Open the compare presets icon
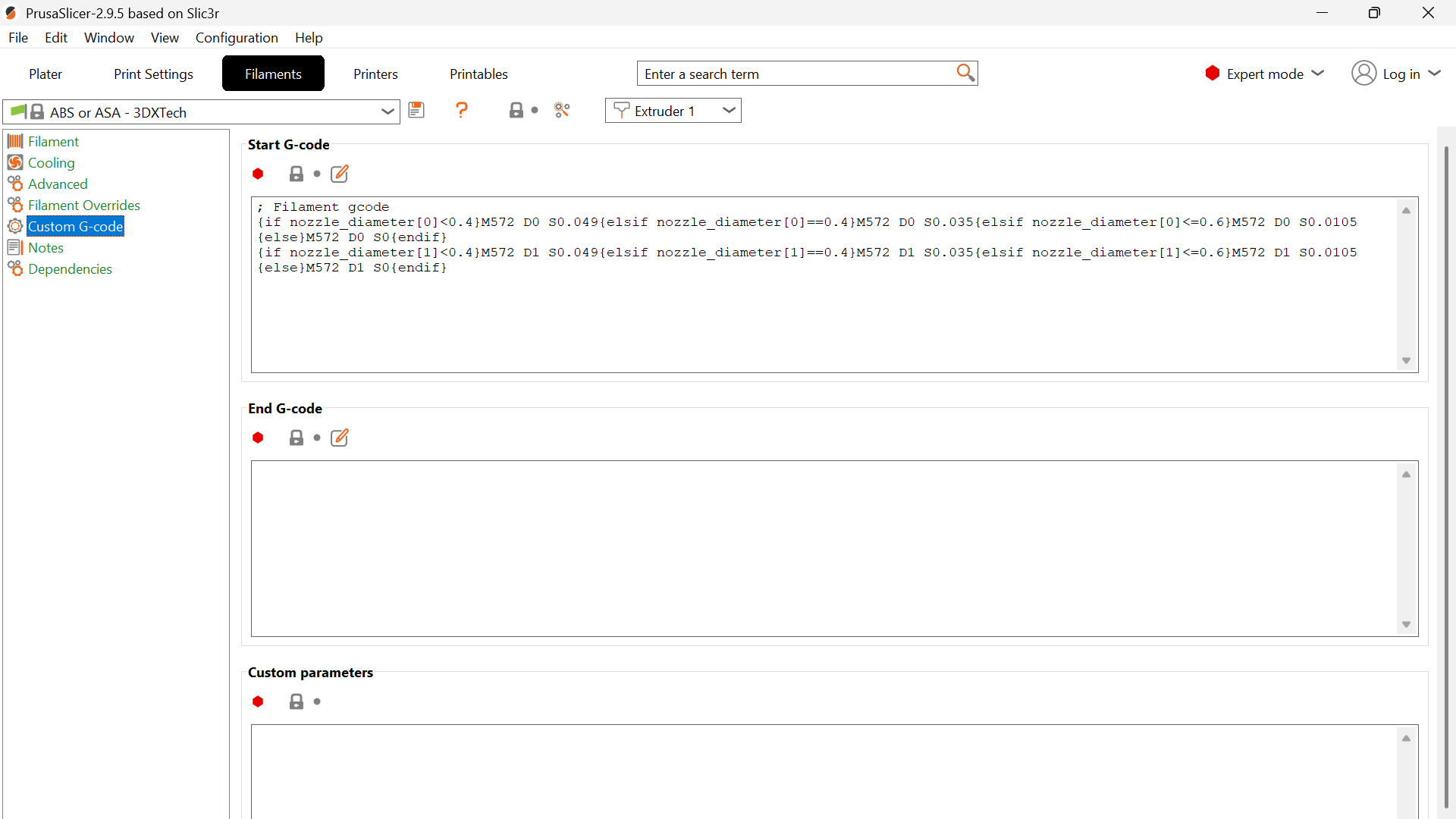Viewport: 1456px width, 819px height. click(562, 111)
